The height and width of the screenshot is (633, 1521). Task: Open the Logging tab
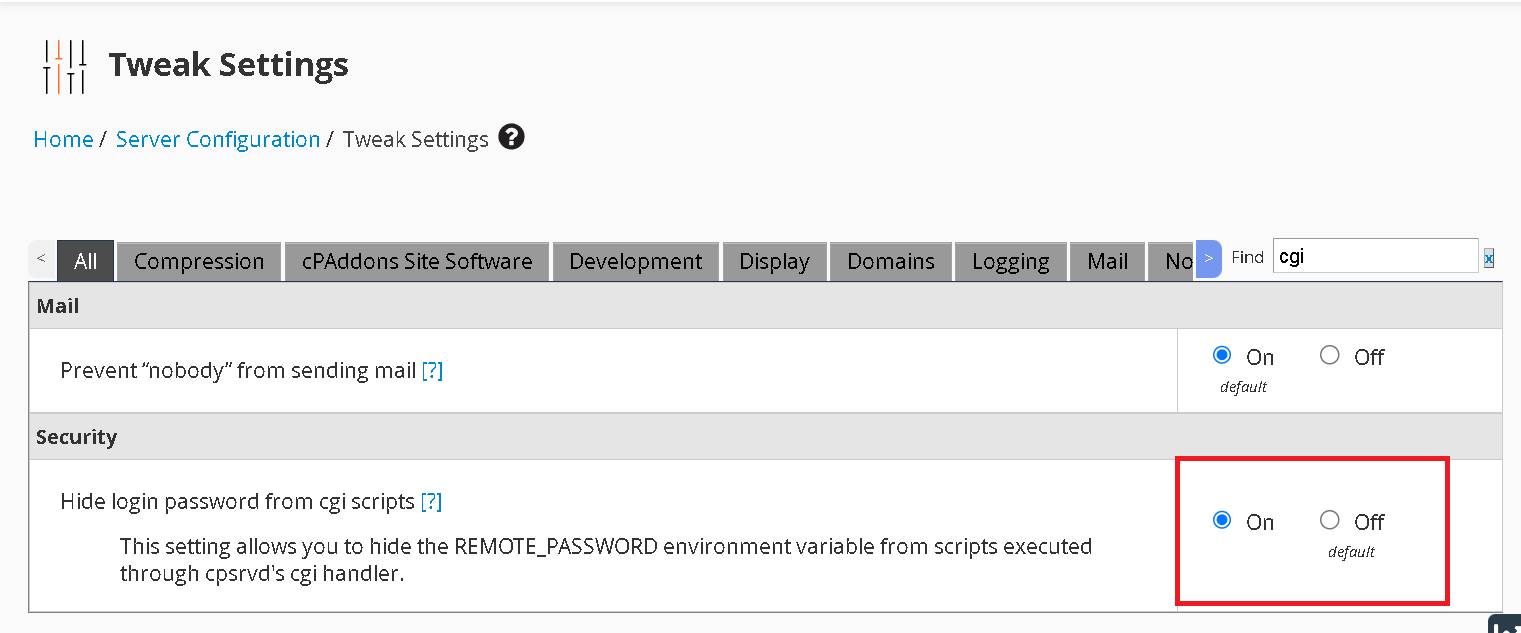[1010, 262]
